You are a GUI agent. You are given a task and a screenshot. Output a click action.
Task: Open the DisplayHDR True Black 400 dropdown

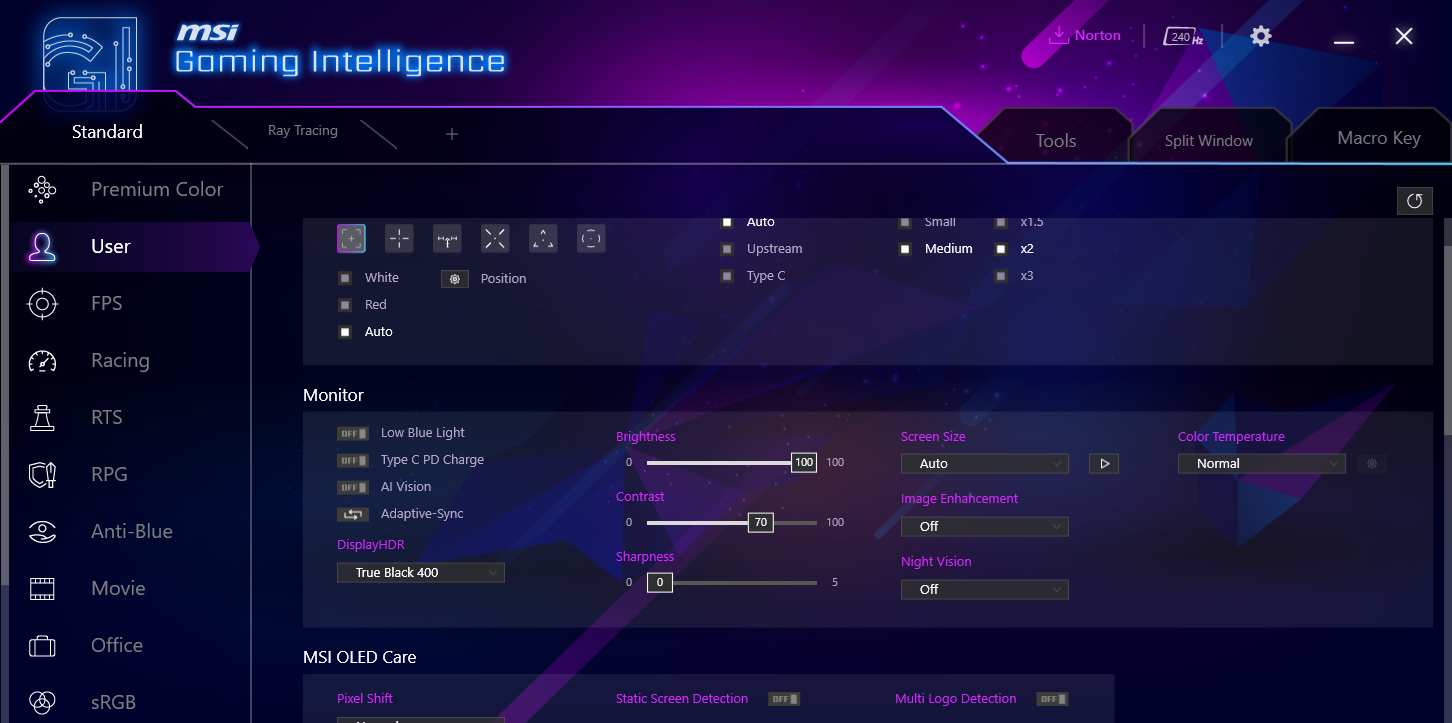[421, 573]
